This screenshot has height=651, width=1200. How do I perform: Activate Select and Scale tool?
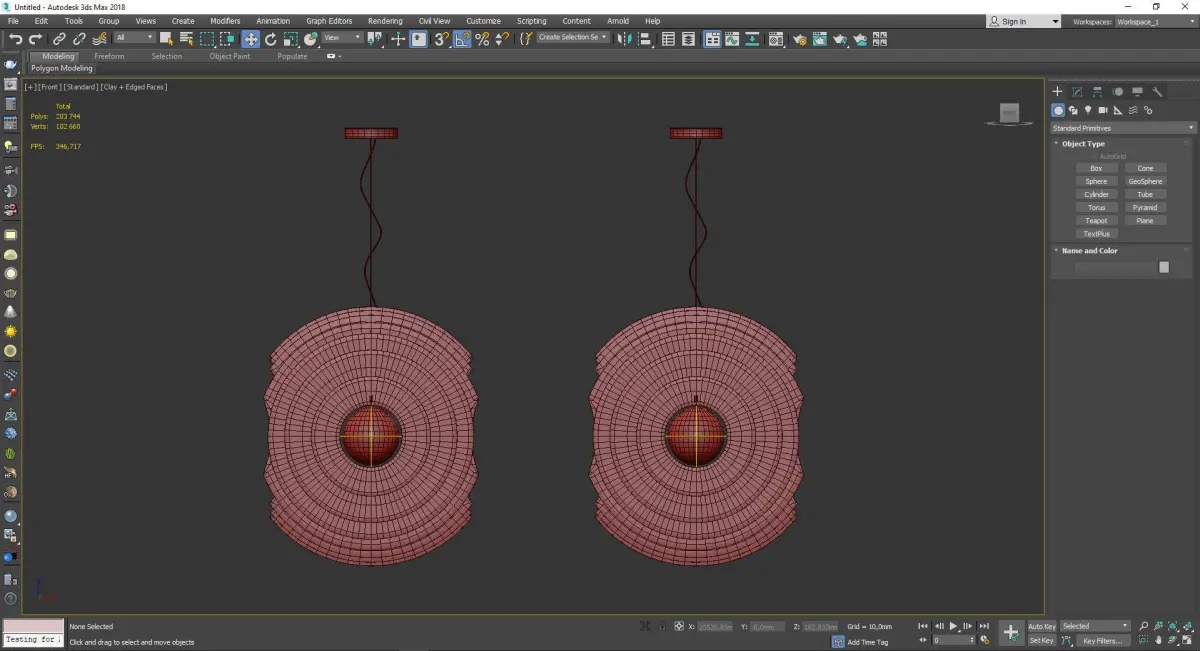[x=290, y=39]
